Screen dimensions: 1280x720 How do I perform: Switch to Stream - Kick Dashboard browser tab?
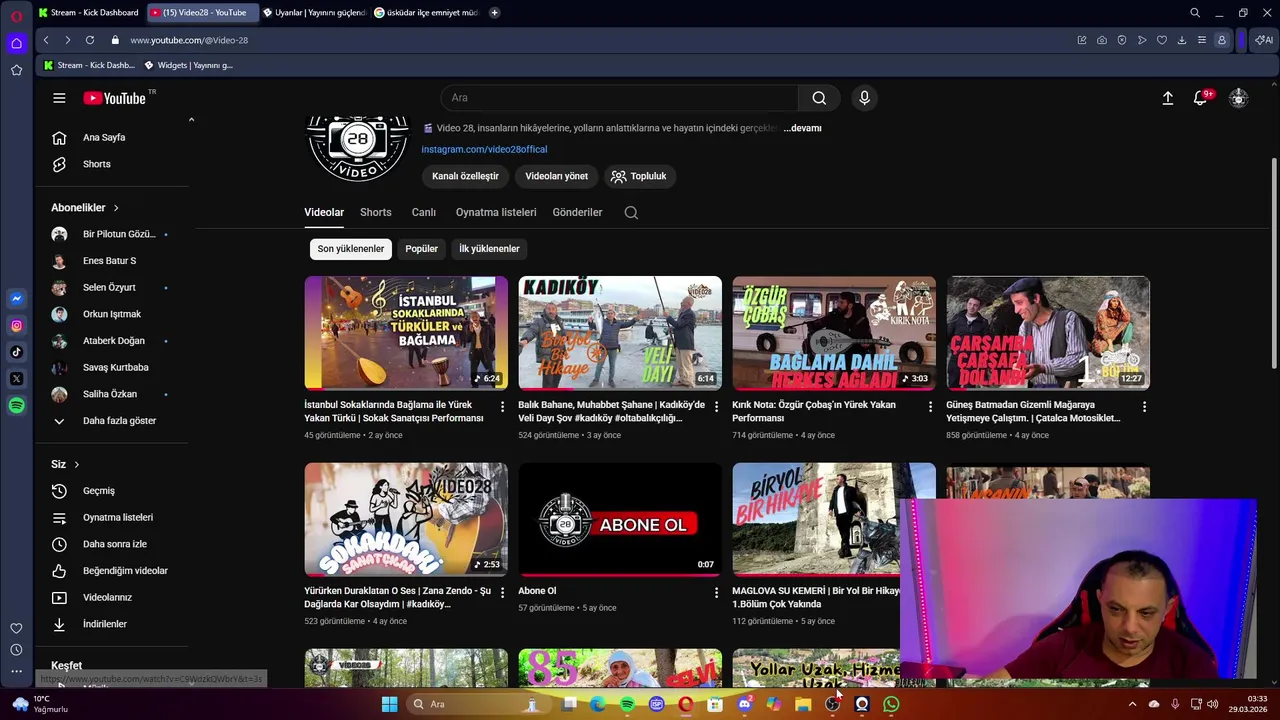(x=88, y=13)
